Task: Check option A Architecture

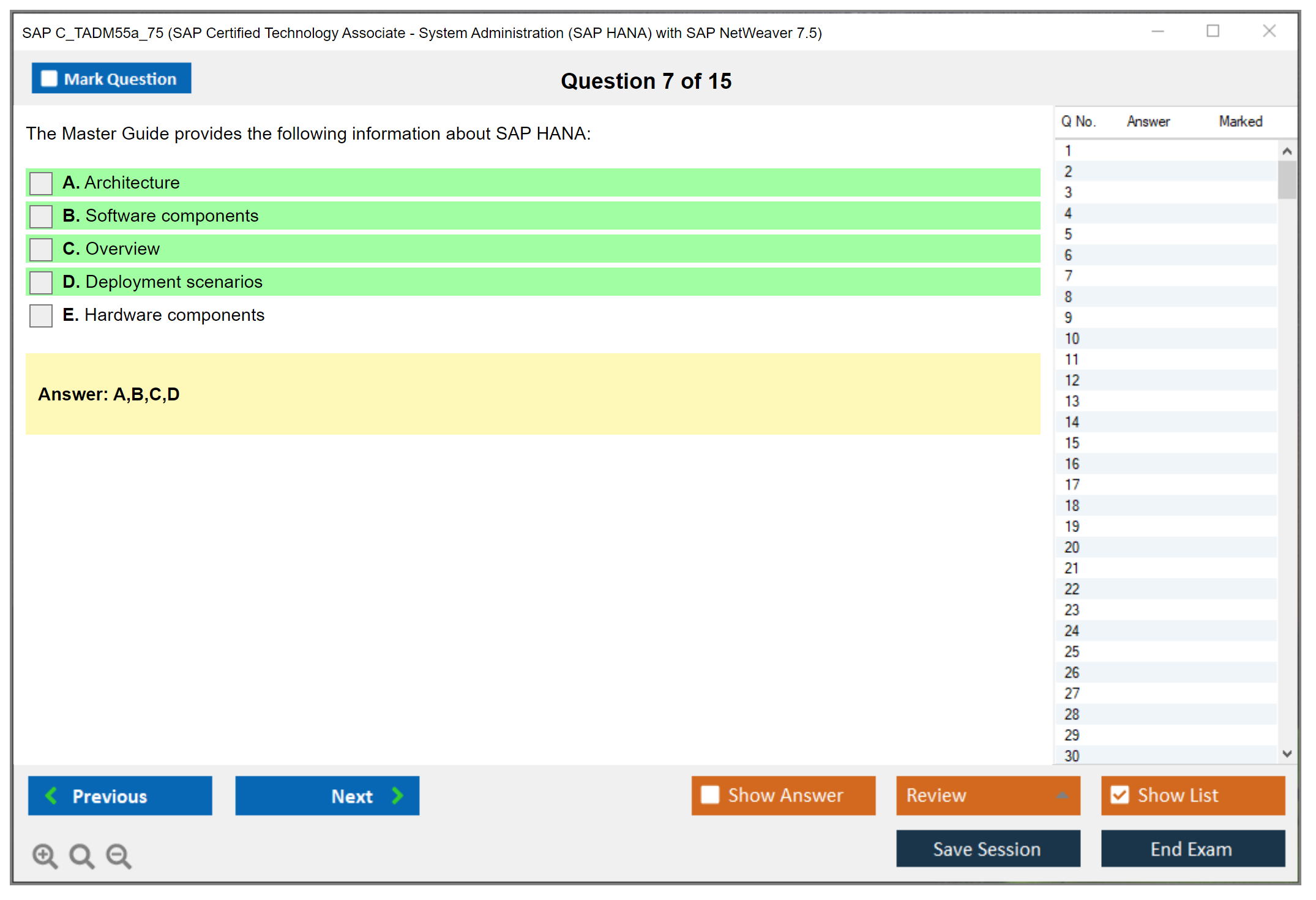Action: [x=41, y=183]
